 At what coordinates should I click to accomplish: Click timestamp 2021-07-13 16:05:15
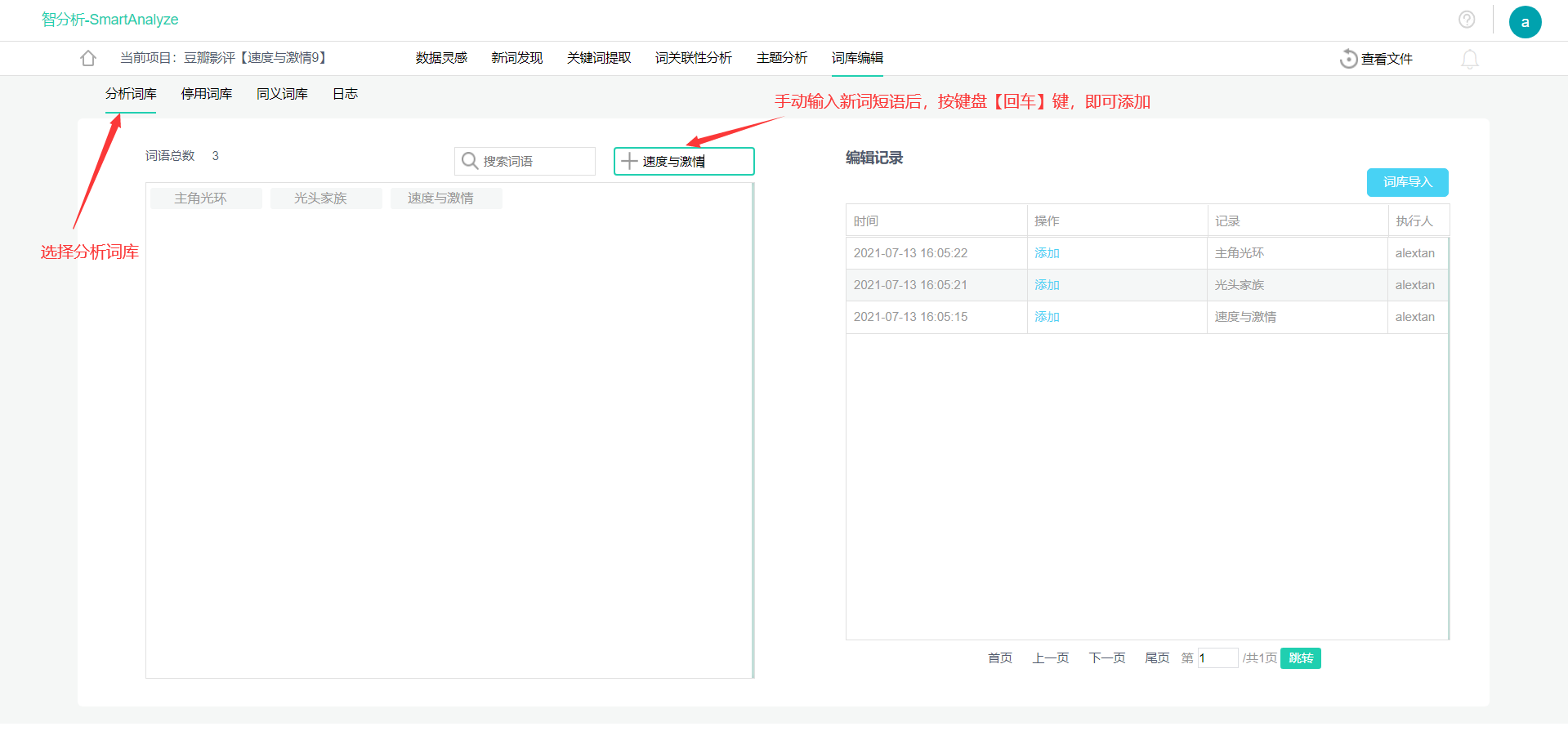point(910,317)
